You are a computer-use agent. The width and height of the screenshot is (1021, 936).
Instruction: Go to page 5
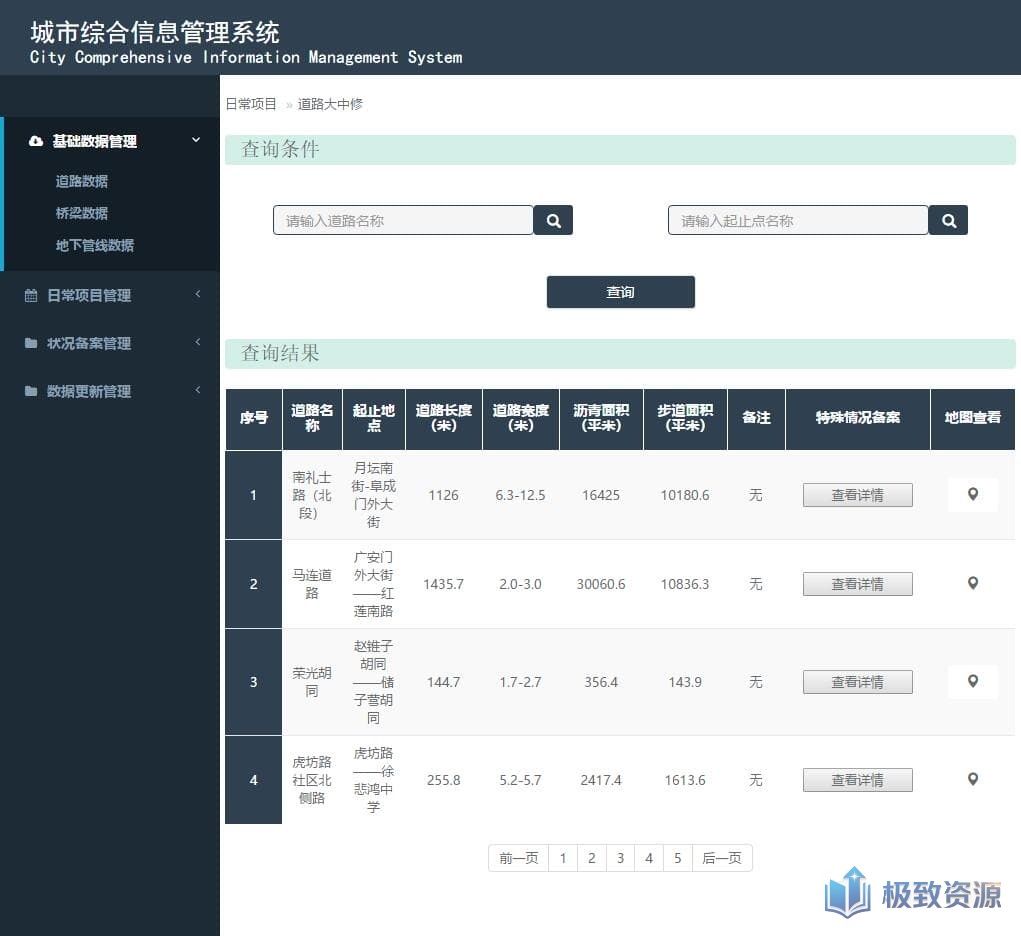point(677,858)
